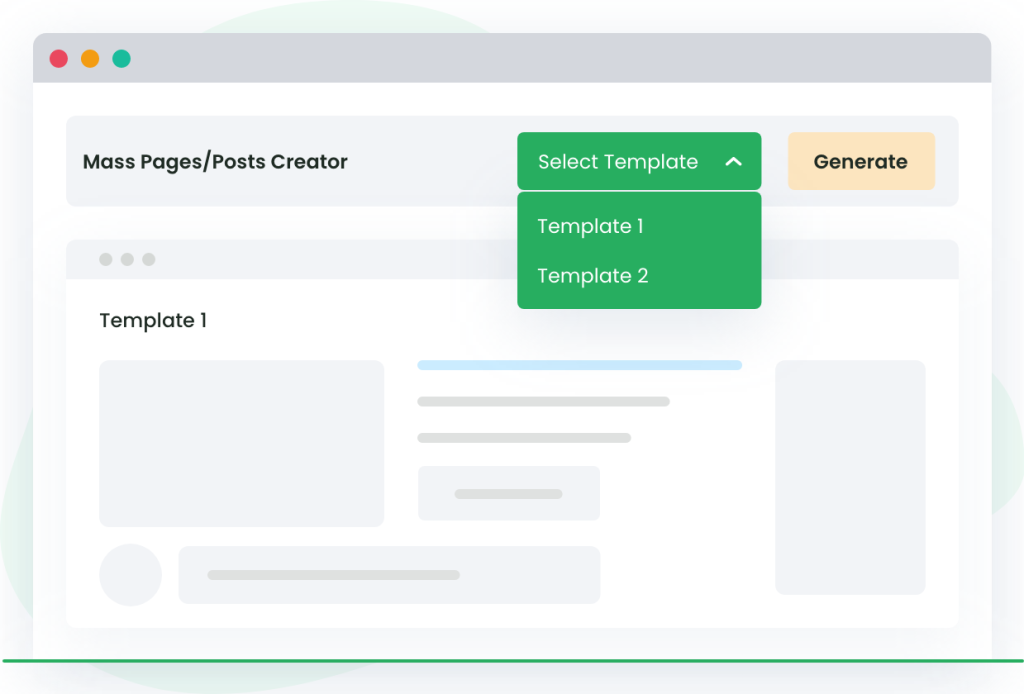Click the wide input placeholder beside the avatar
The height and width of the screenshot is (694, 1024).
pos(389,575)
